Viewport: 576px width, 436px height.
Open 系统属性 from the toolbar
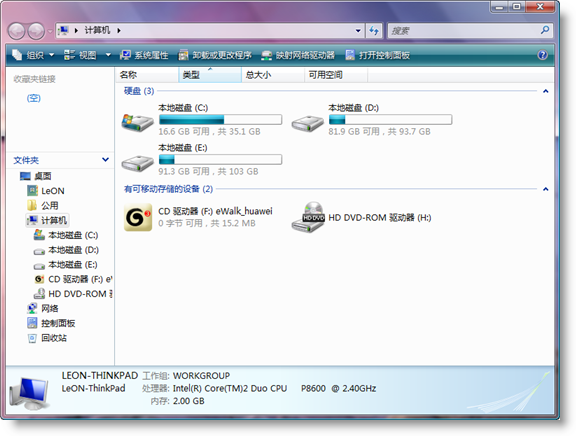[144, 55]
